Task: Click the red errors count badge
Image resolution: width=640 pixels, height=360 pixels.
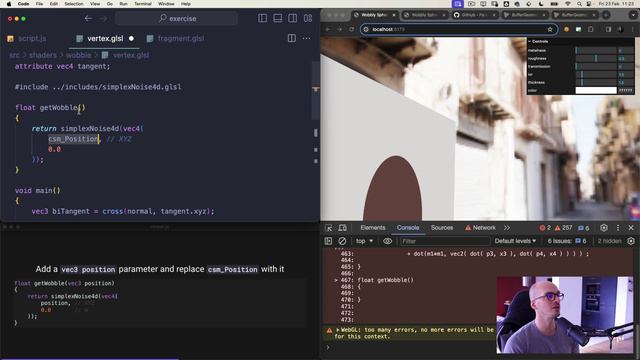Action: (x=545, y=228)
